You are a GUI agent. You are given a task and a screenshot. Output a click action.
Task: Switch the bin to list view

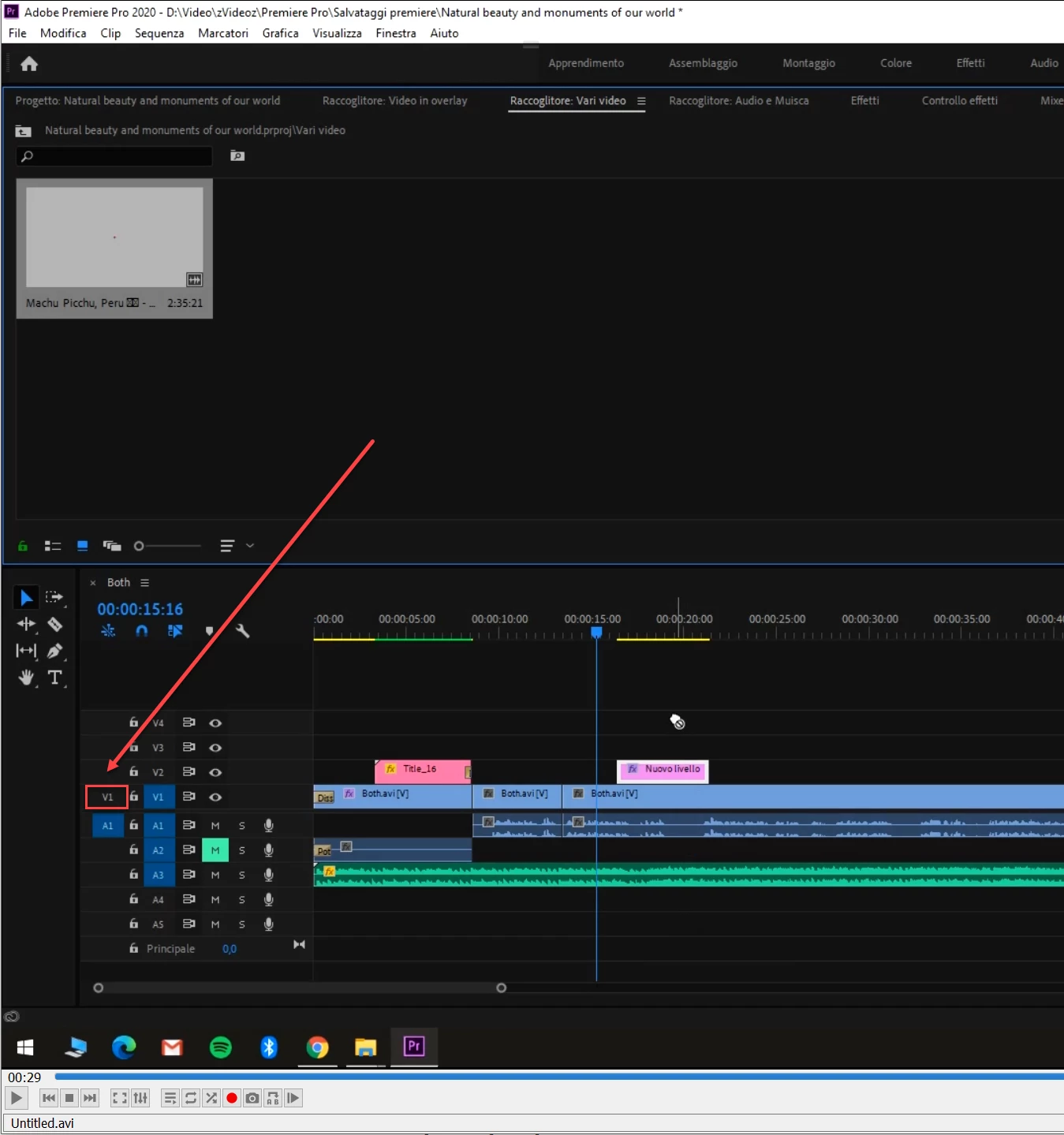click(53, 546)
